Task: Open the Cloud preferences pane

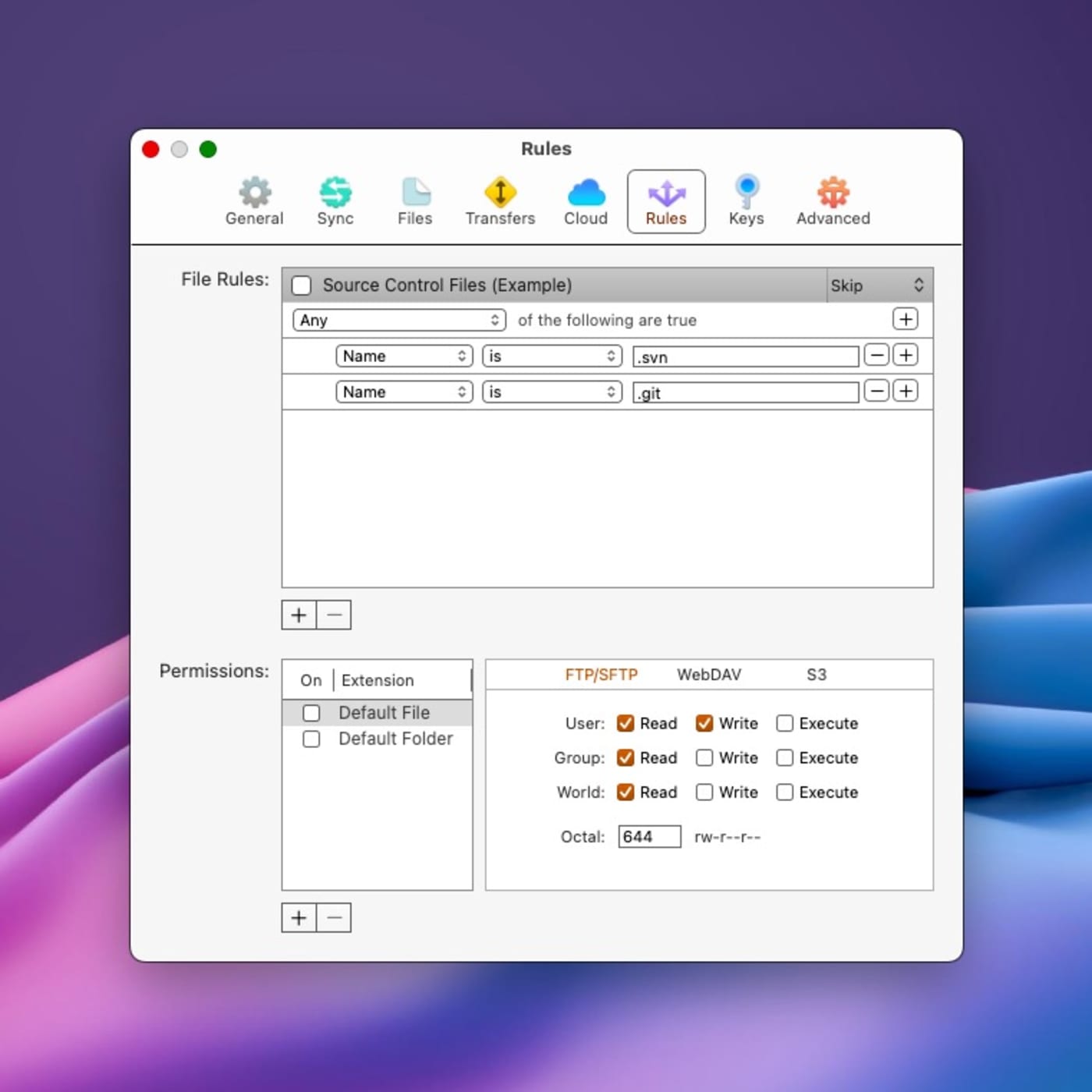Action: tap(586, 201)
